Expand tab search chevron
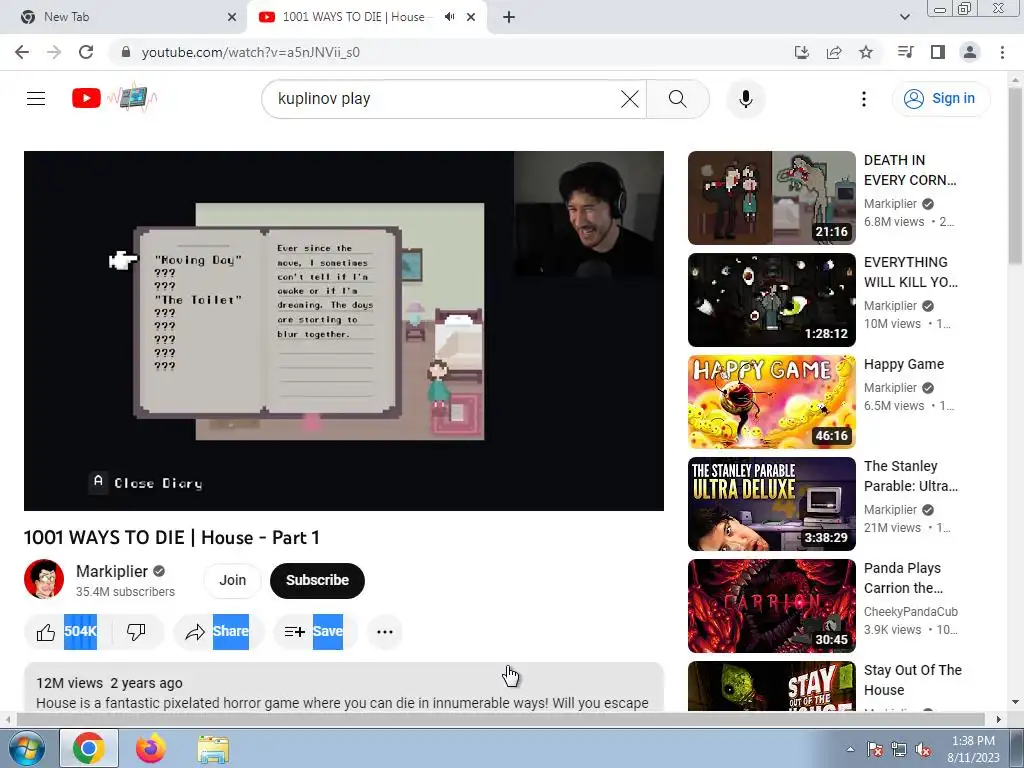The height and width of the screenshot is (768, 1024). point(904,17)
